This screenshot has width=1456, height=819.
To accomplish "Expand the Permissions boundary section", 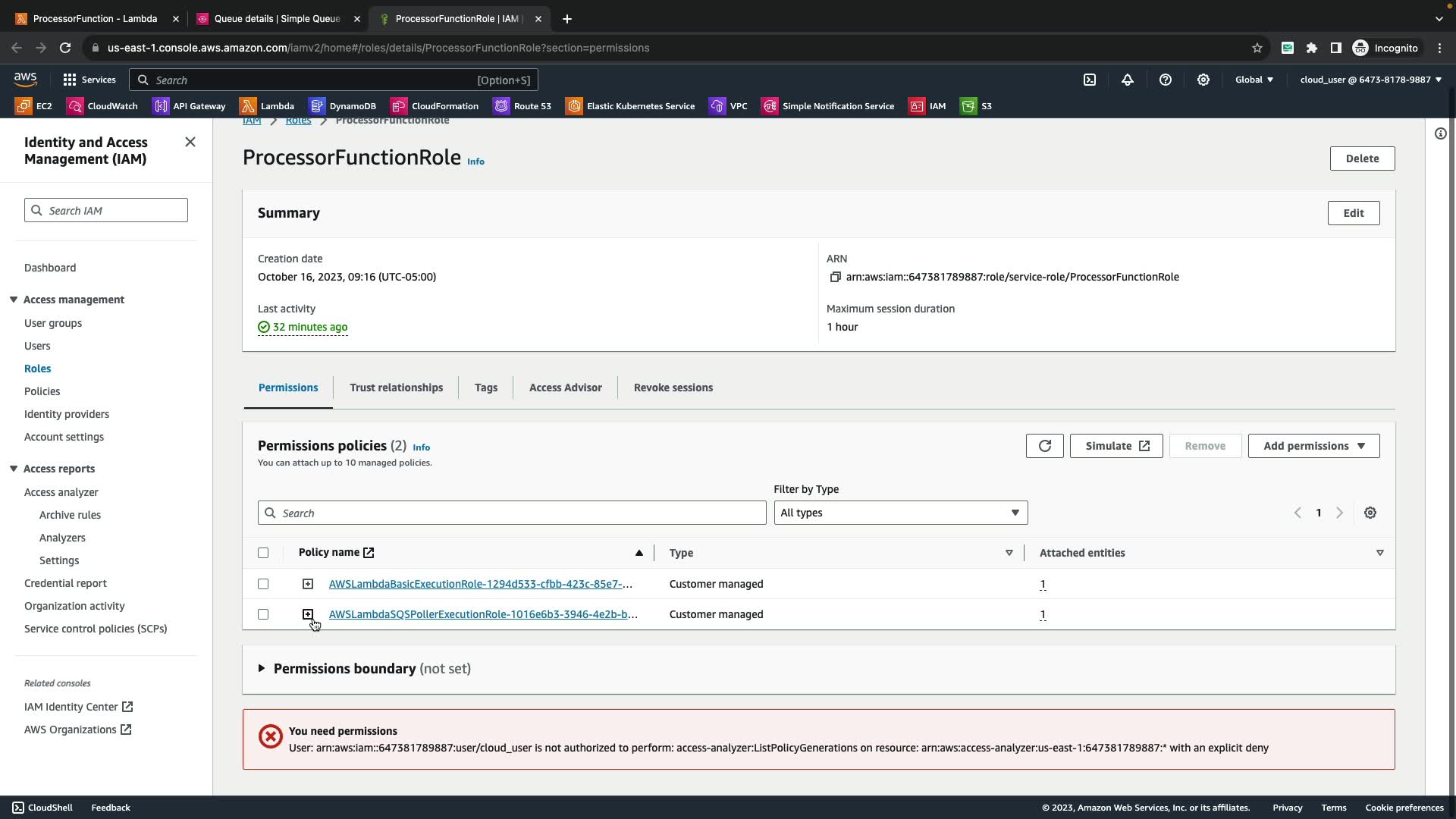I will (262, 669).
